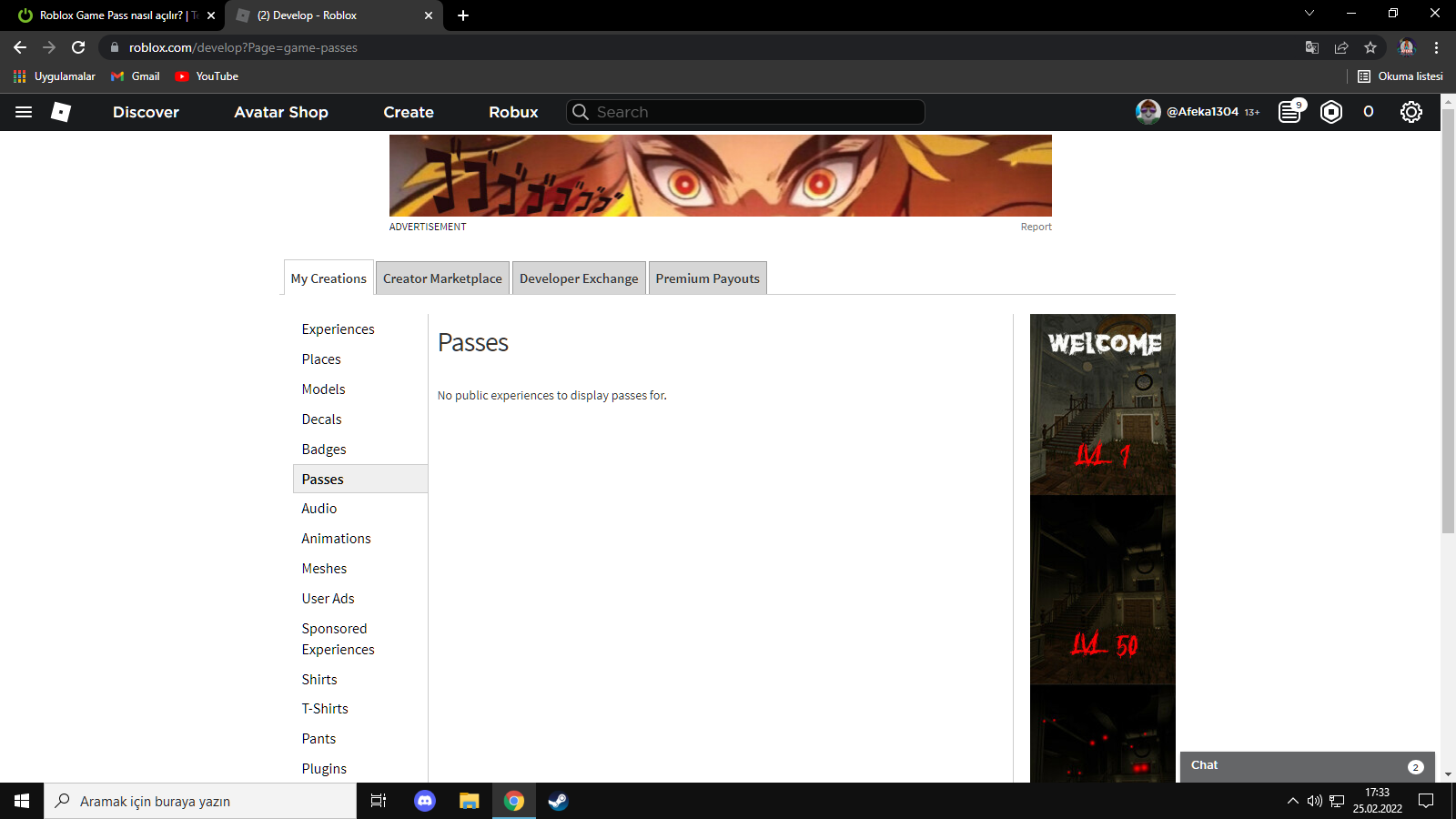Select T-Shirts in the creations sidebar
1456x819 pixels.
(325, 709)
